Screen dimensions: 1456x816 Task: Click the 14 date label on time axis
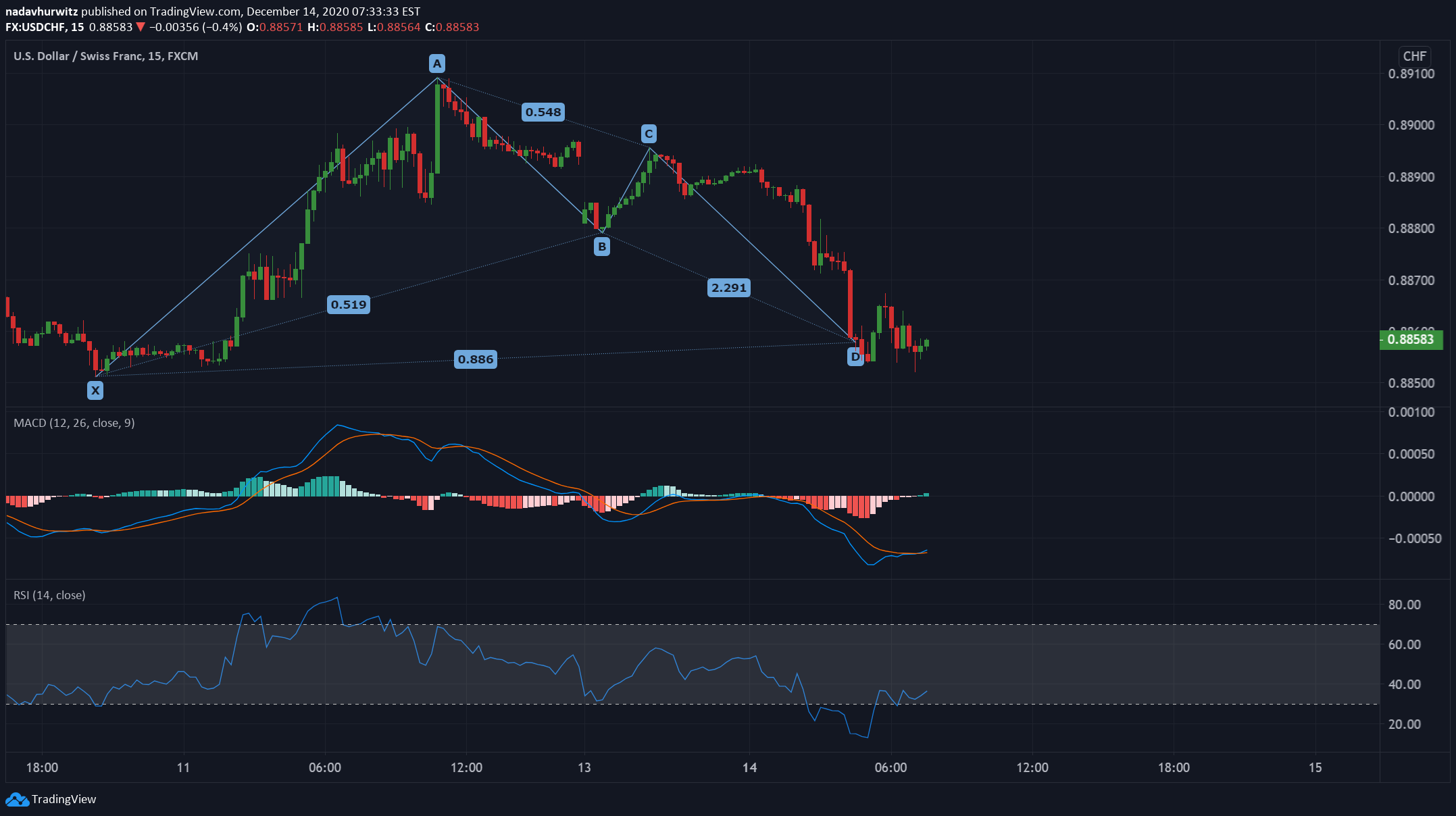click(749, 767)
